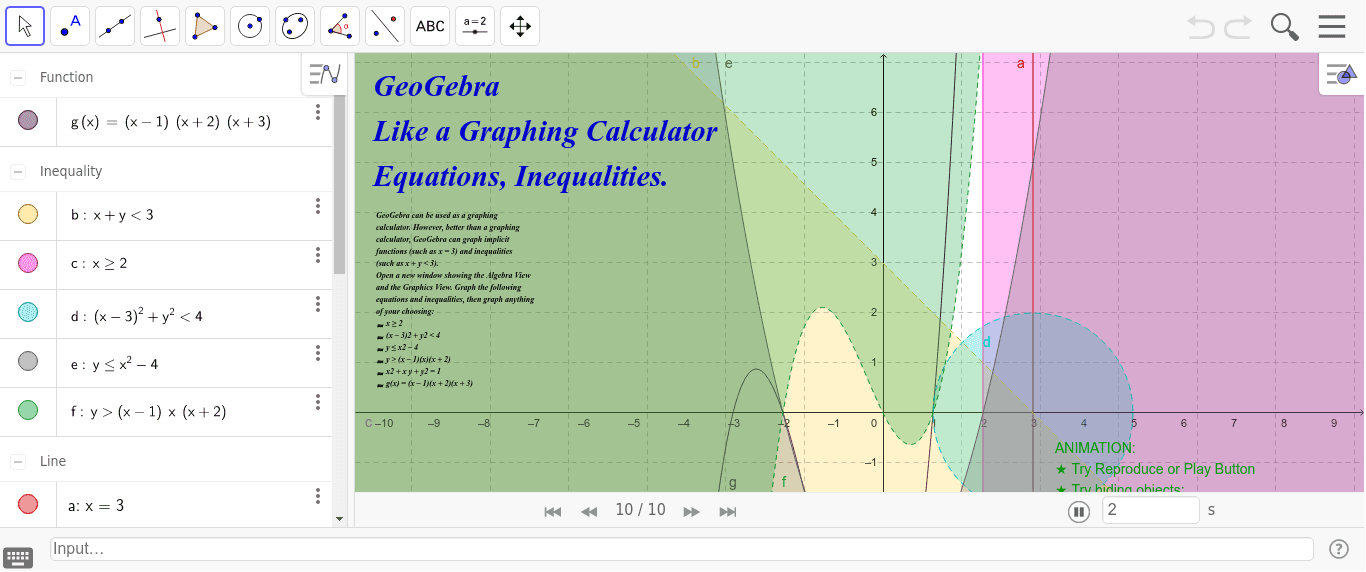Toggle visibility of line a: x=3
This screenshot has height=572, width=1366.
pyautogui.click(x=28, y=504)
